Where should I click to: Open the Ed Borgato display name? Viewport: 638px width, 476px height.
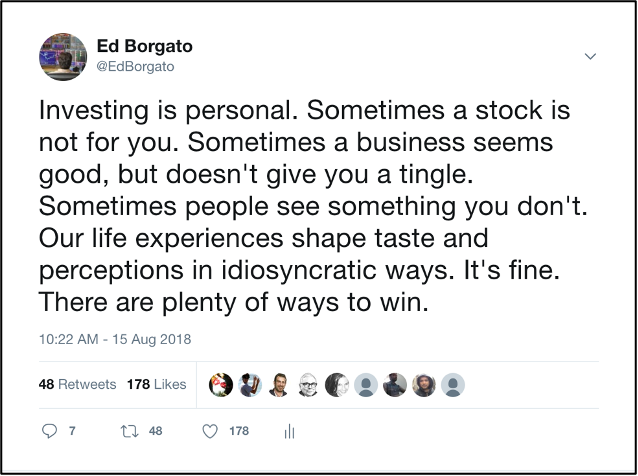[x=144, y=46]
